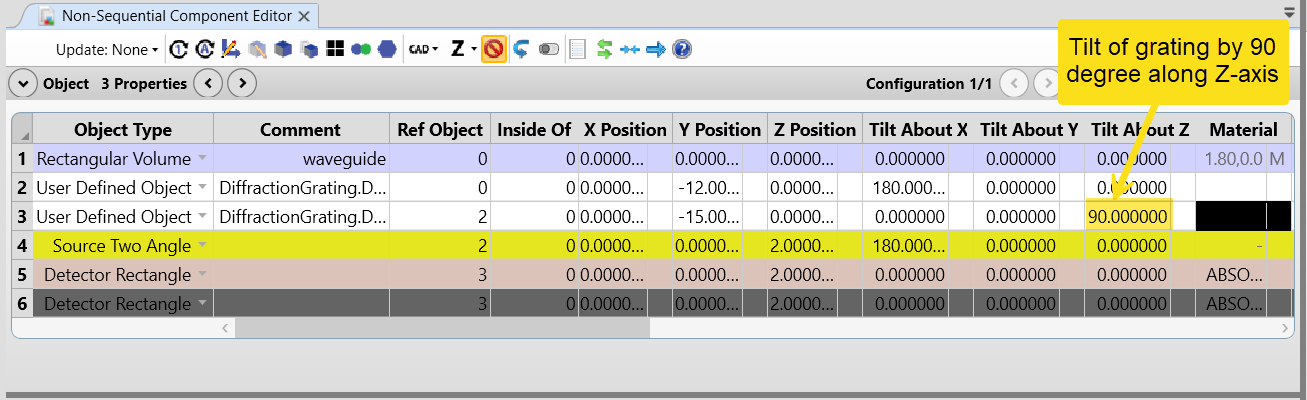1307x400 pixels.
Task: Select the 1.80,0.0 Material cell
Action: tap(1231, 158)
